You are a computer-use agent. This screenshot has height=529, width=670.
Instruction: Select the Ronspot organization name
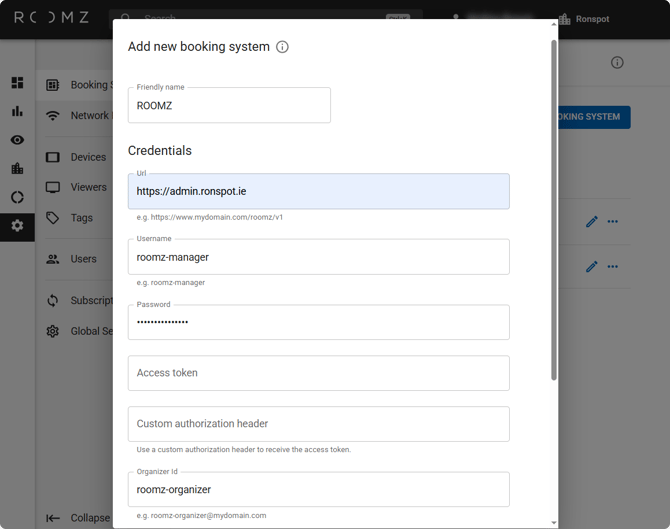pyautogui.click(x=592, y=19)
